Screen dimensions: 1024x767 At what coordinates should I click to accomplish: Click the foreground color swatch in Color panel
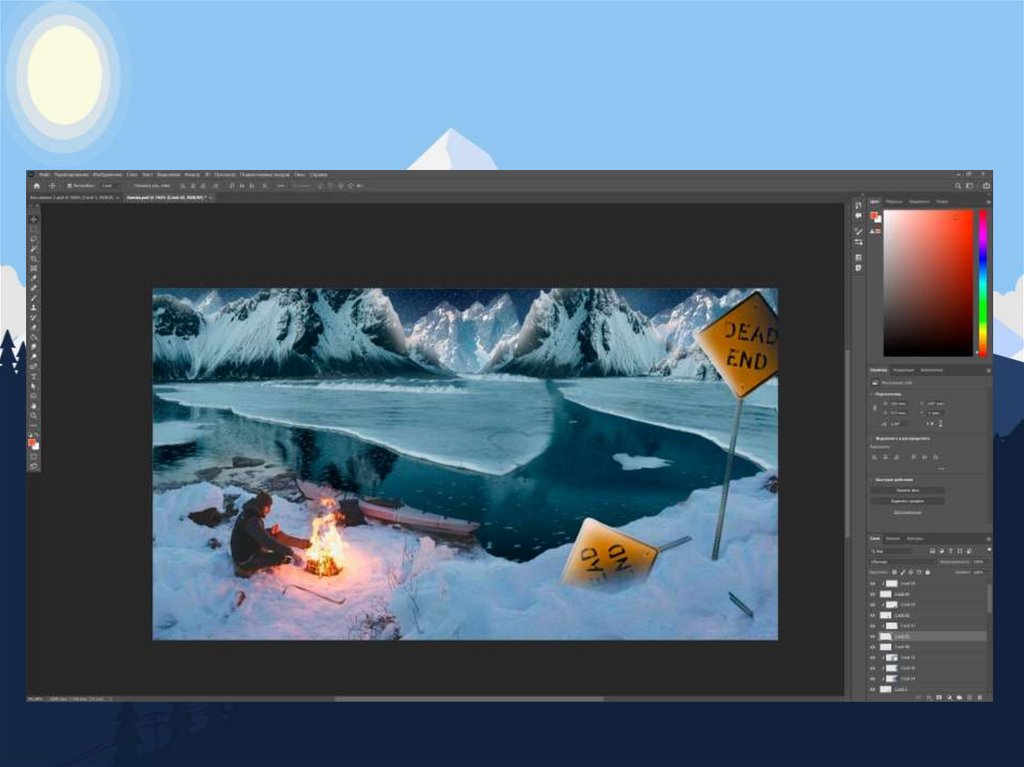click(874, 216)
